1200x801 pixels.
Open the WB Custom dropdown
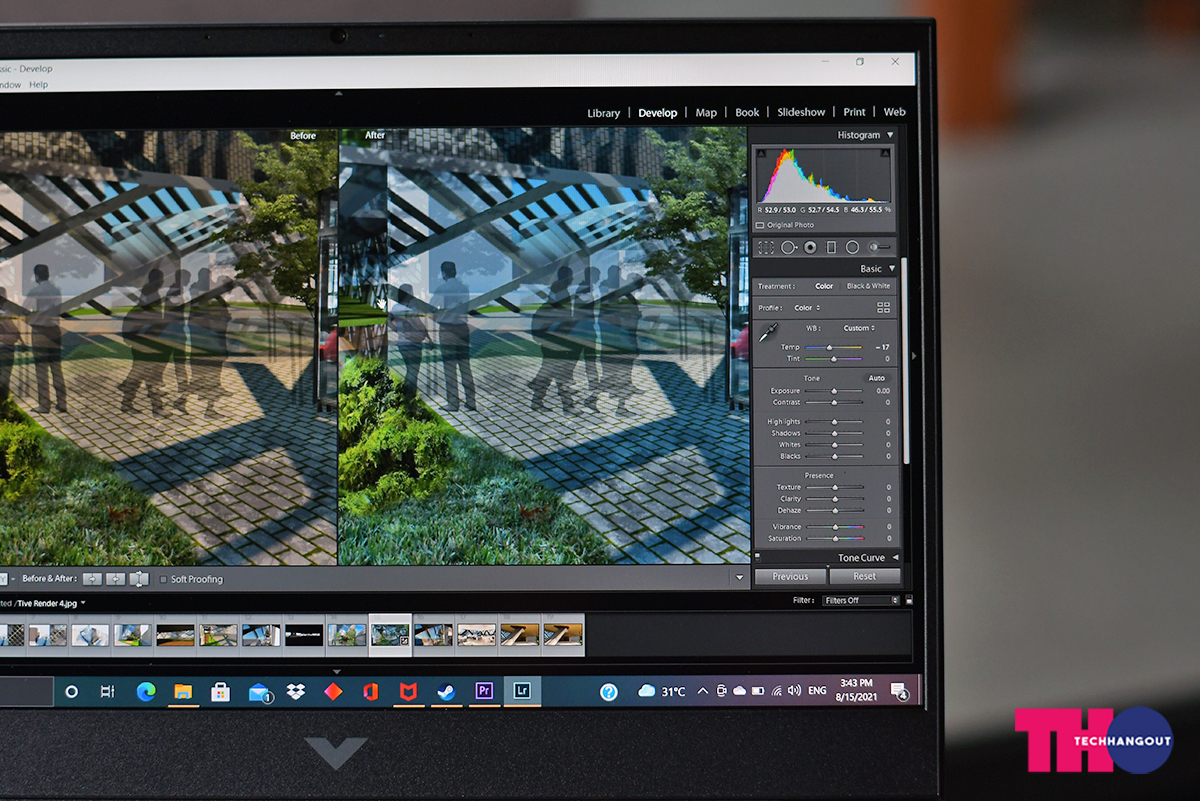(x=859, y=328)
